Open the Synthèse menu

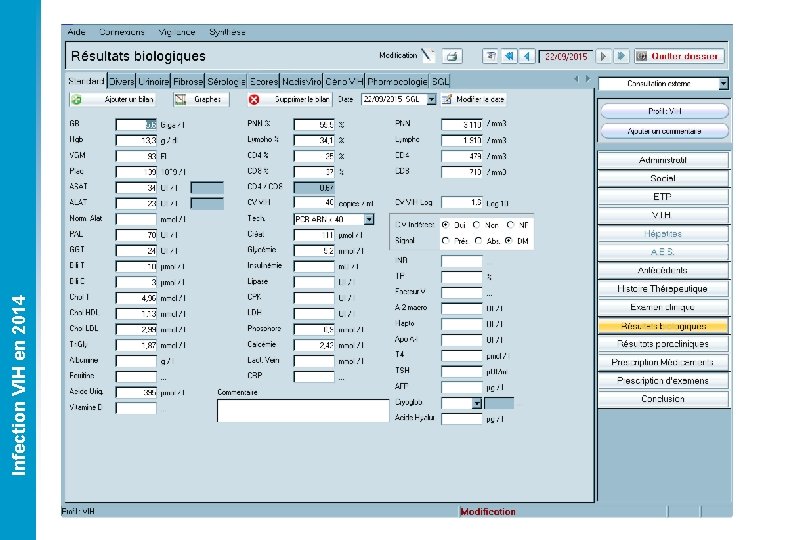(x=227, y=32)
